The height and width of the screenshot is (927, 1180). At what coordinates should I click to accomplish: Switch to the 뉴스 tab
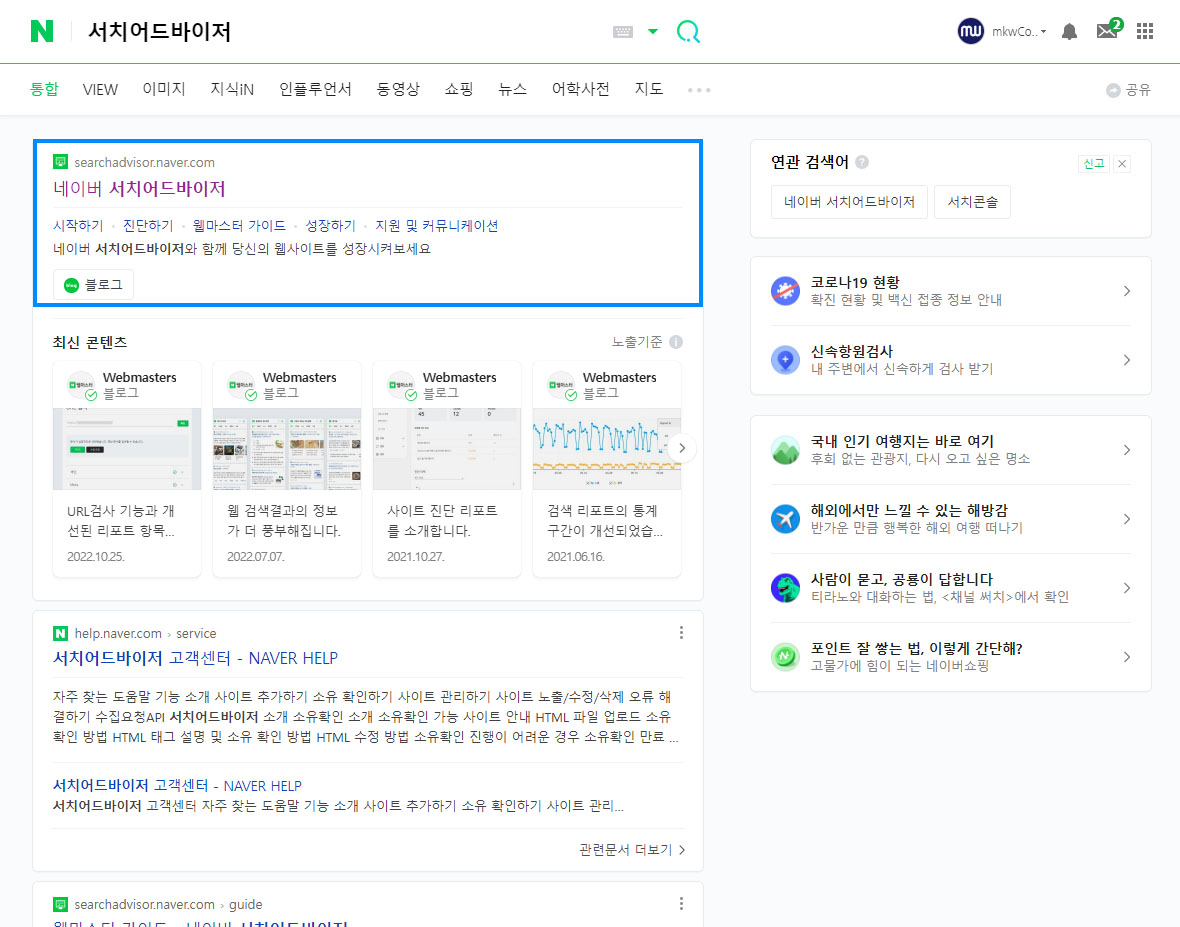click(512, 89)
